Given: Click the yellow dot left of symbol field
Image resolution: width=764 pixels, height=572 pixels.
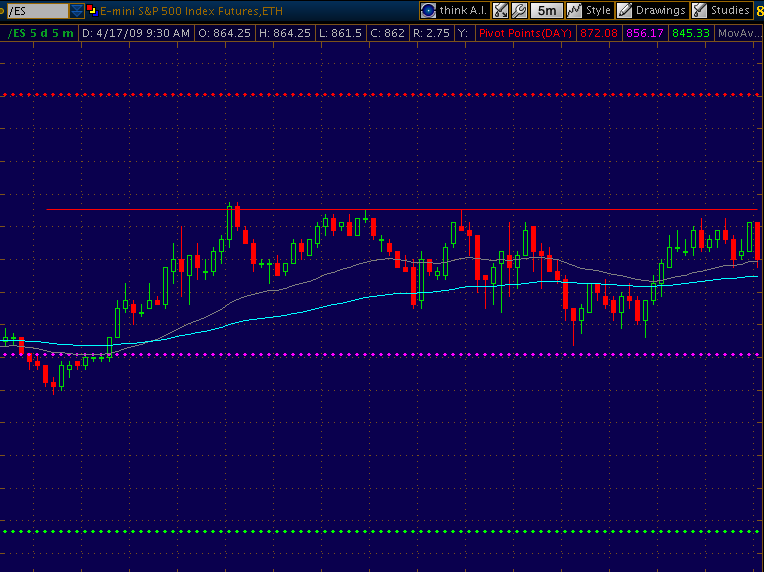Looking at the screenshot, I should (x=3, y=10).
